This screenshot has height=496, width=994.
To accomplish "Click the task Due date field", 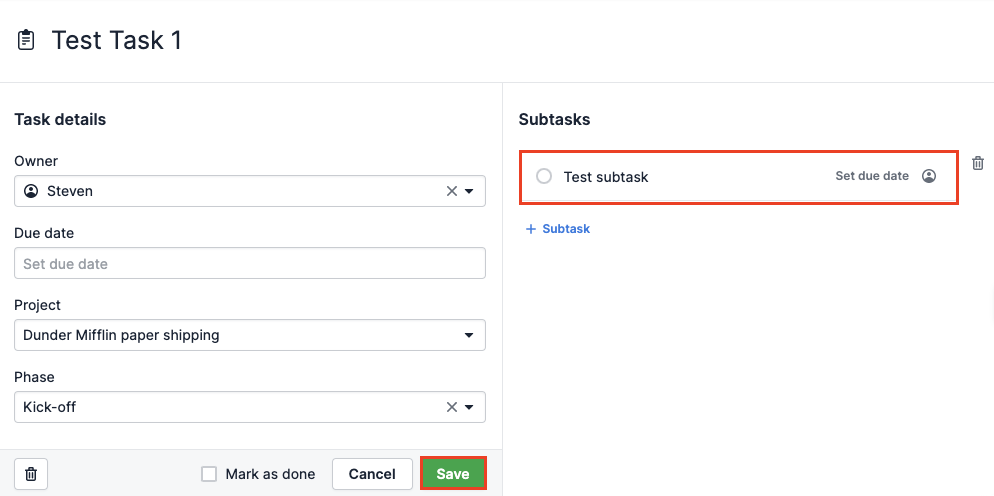I will 250,263.
